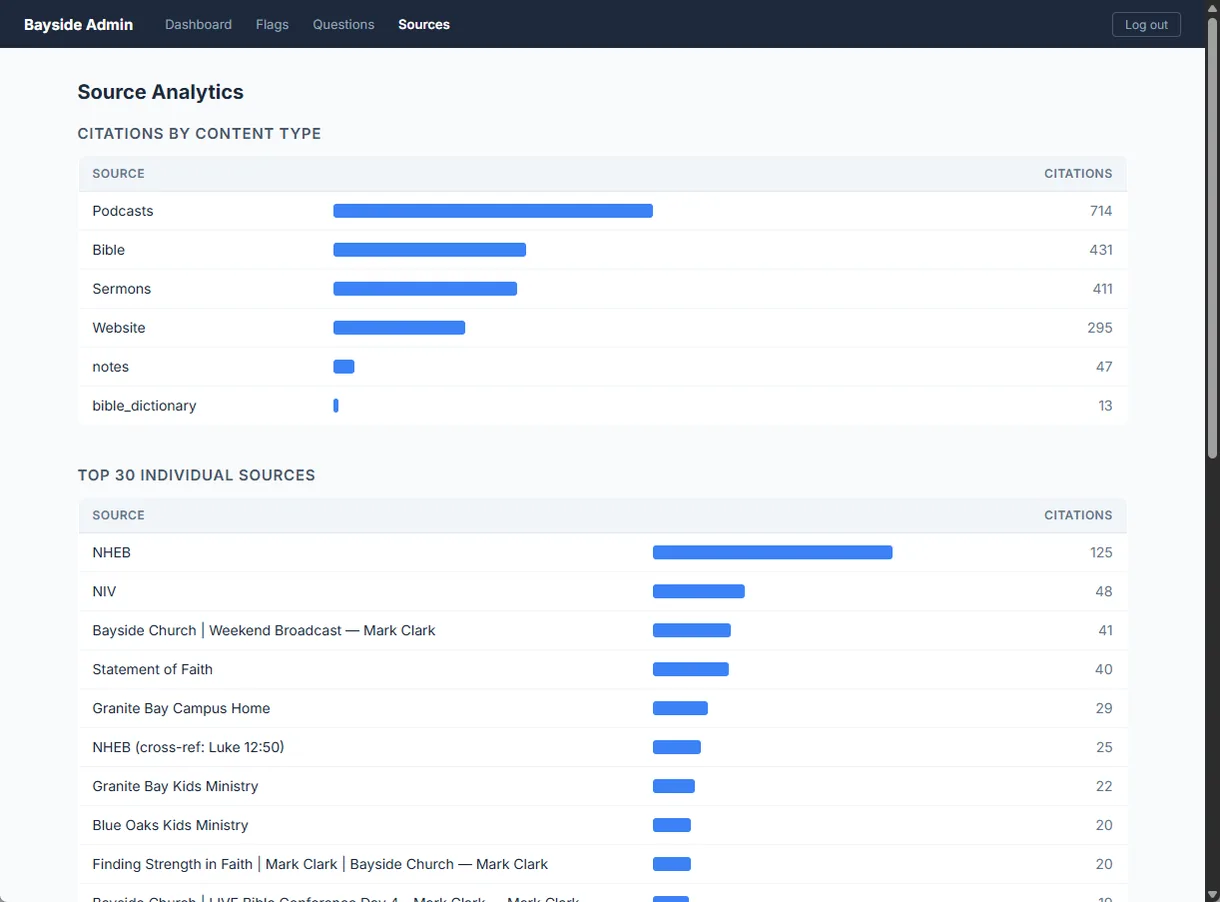Click the Bible citations bar
Image resolution: width=1220 pixels, height=902 pixels.
coord(429,250)
